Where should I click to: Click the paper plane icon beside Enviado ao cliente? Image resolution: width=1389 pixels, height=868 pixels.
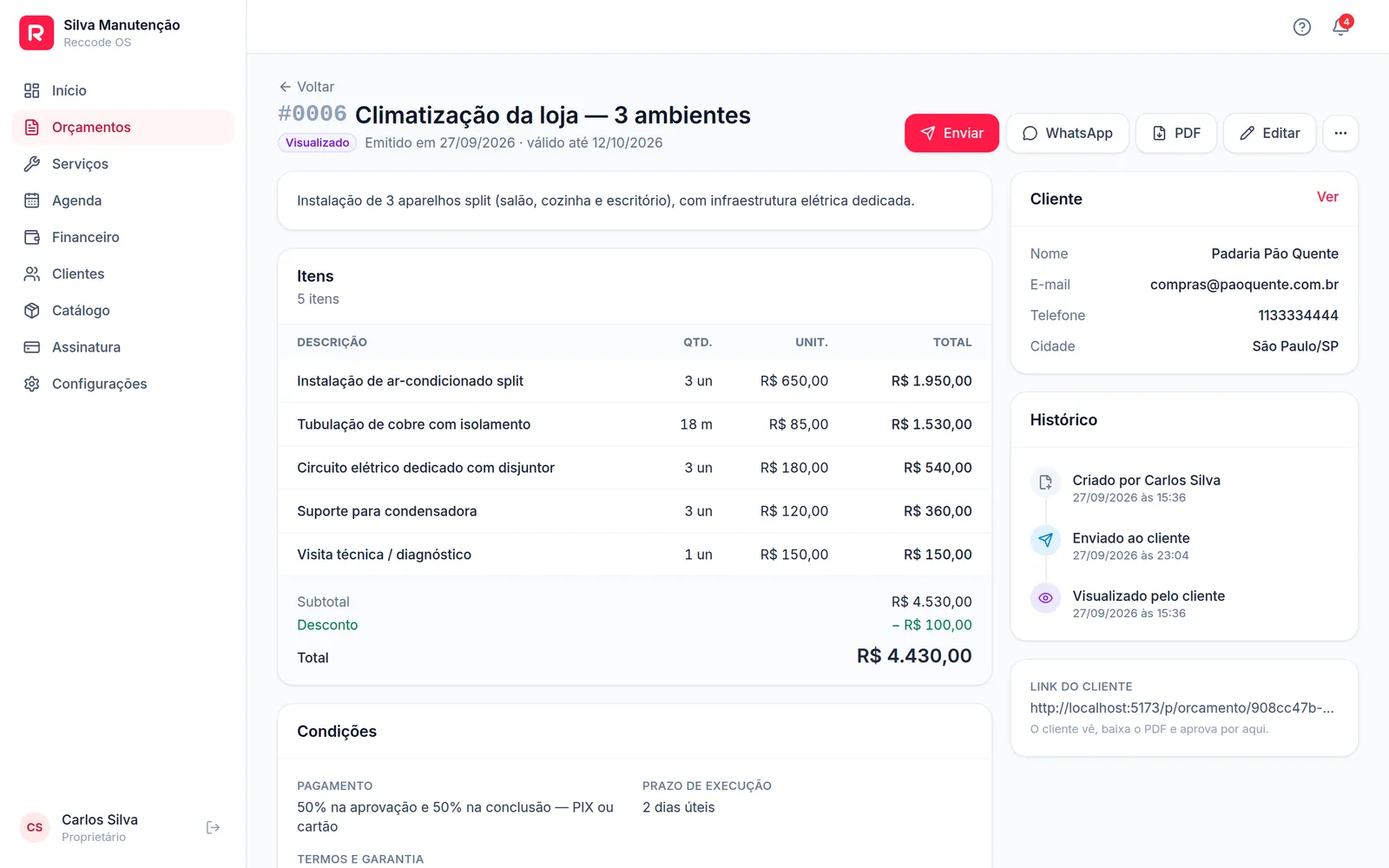(x=1045, y=540)
